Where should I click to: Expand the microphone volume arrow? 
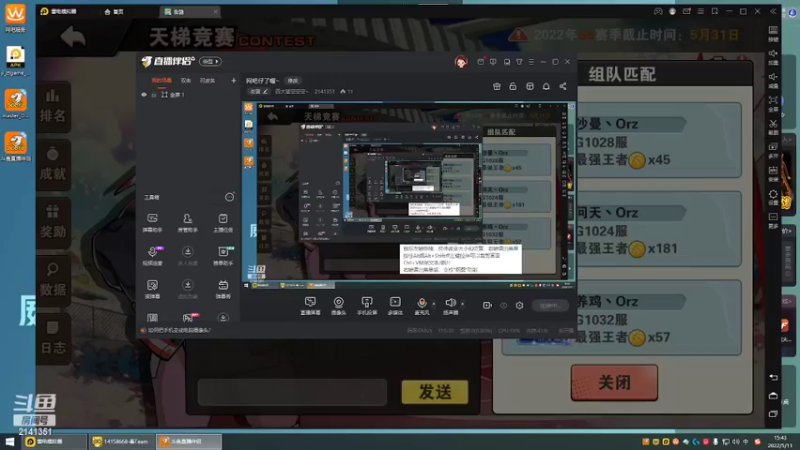434,304
